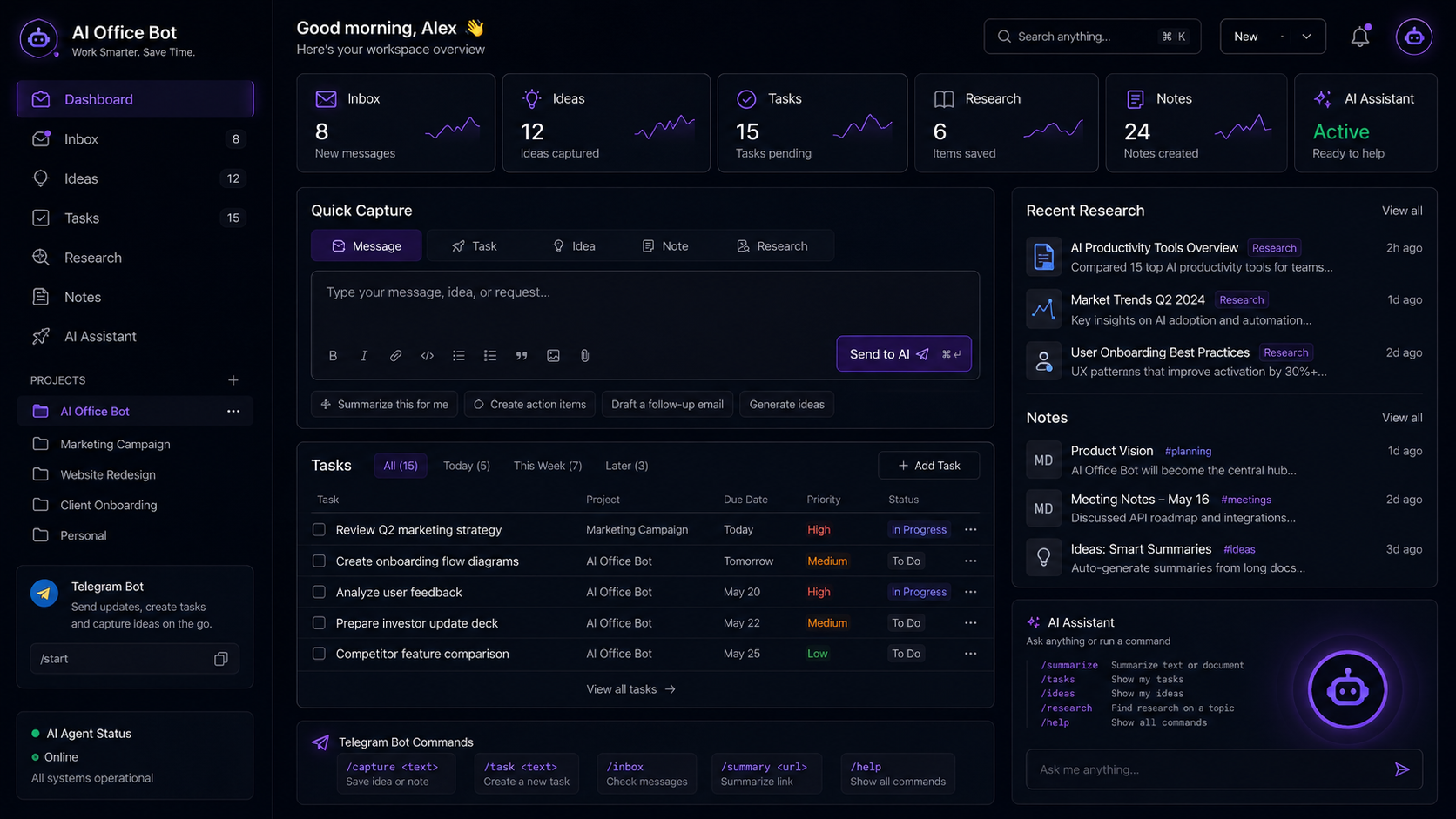
Task: Open View all tasks link
Action: point(631,689)
